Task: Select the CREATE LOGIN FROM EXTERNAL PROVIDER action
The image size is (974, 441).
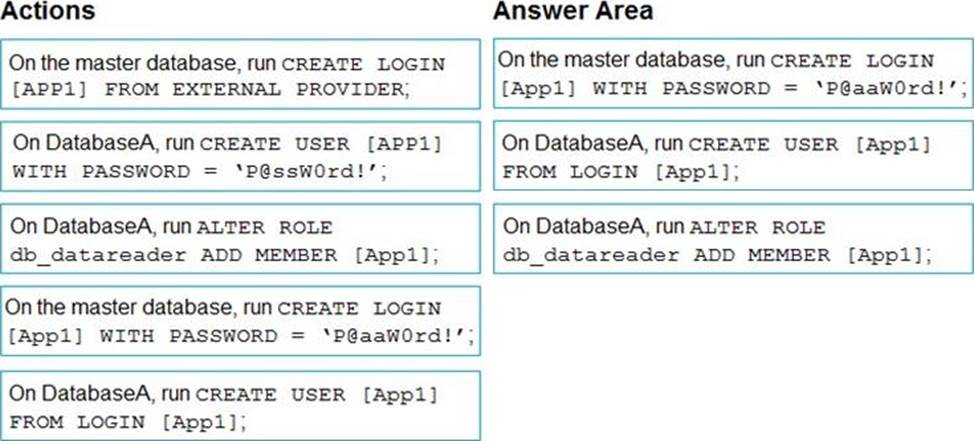Action: click(x=240, y=75)
